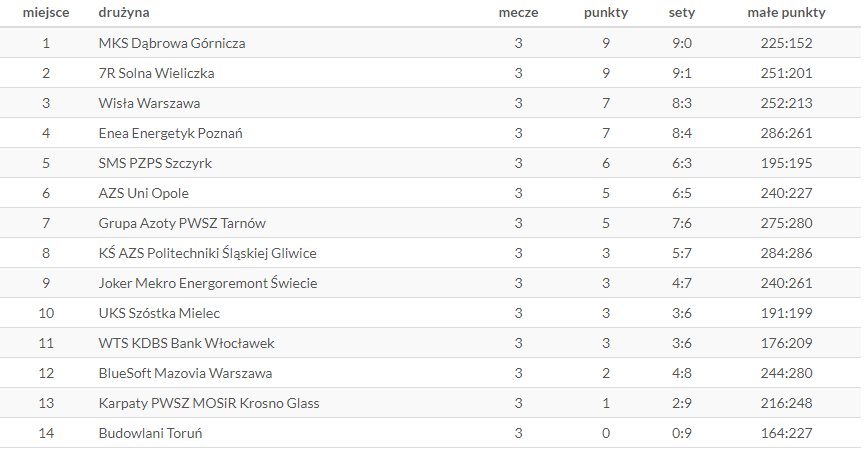Viewport: 865px width, 450px height.
Task: Select the 'punkty' column header
Action: [x=606, y=13]
